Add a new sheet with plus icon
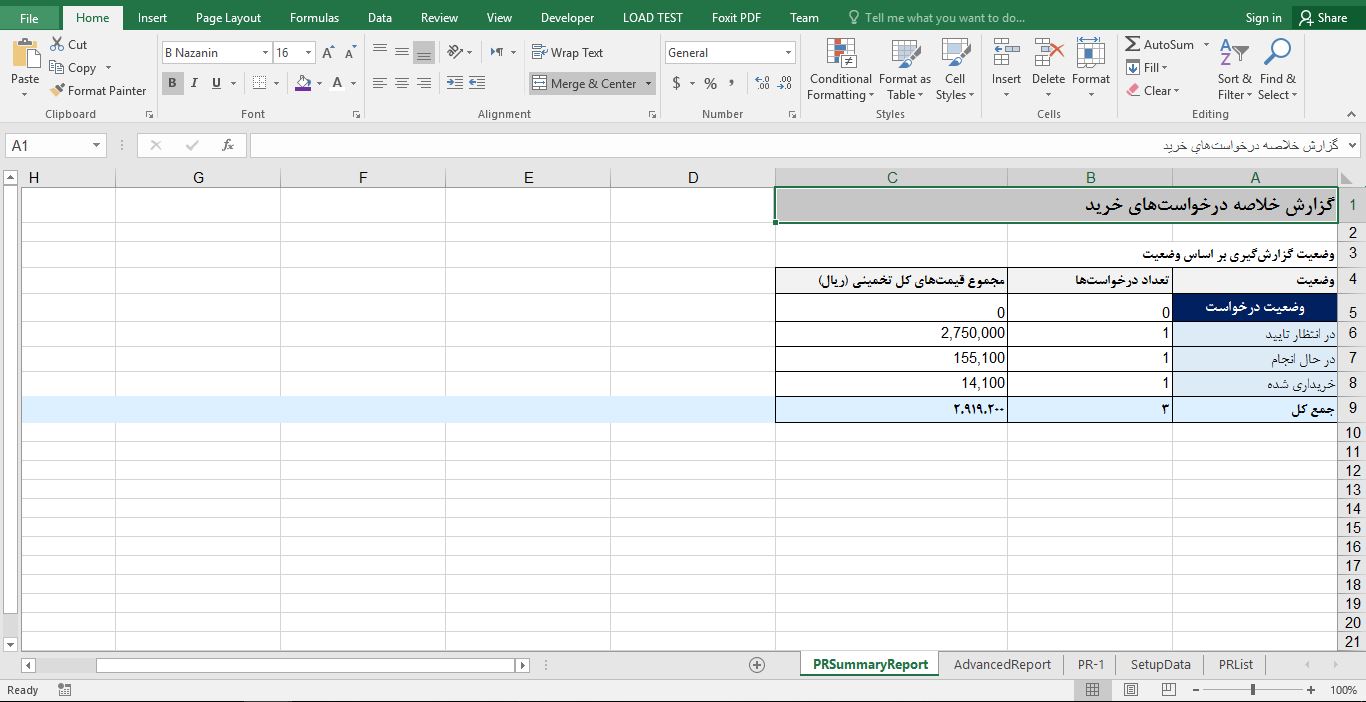1366x702 pixels. (757, 665)
